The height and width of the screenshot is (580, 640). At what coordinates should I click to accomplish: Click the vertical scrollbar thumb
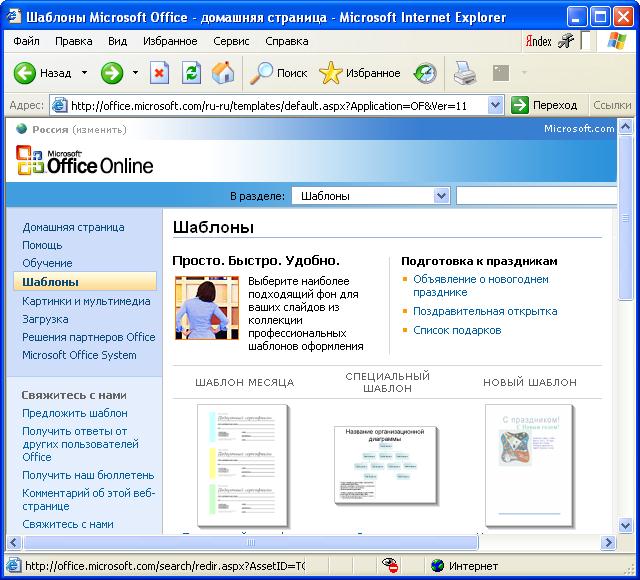click(x=625, y=218)
